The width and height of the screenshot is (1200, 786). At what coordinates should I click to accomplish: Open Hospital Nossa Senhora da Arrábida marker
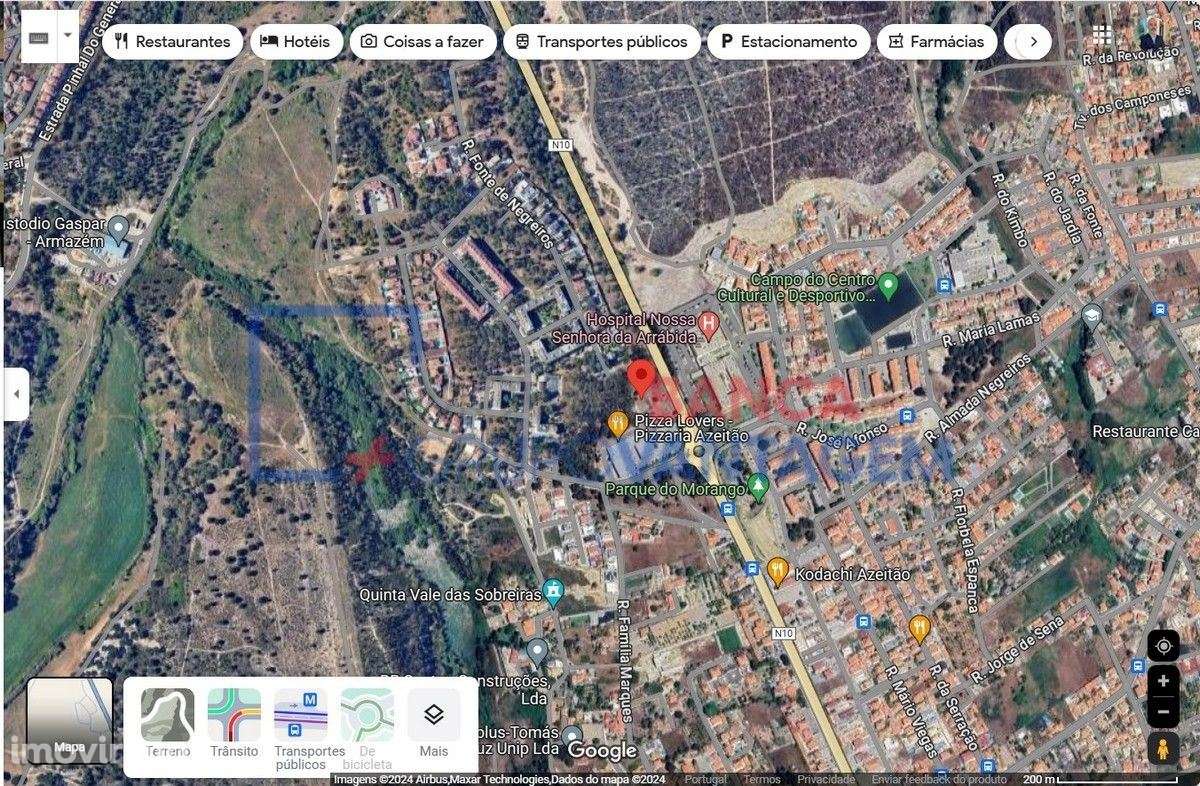click(708, 323)
